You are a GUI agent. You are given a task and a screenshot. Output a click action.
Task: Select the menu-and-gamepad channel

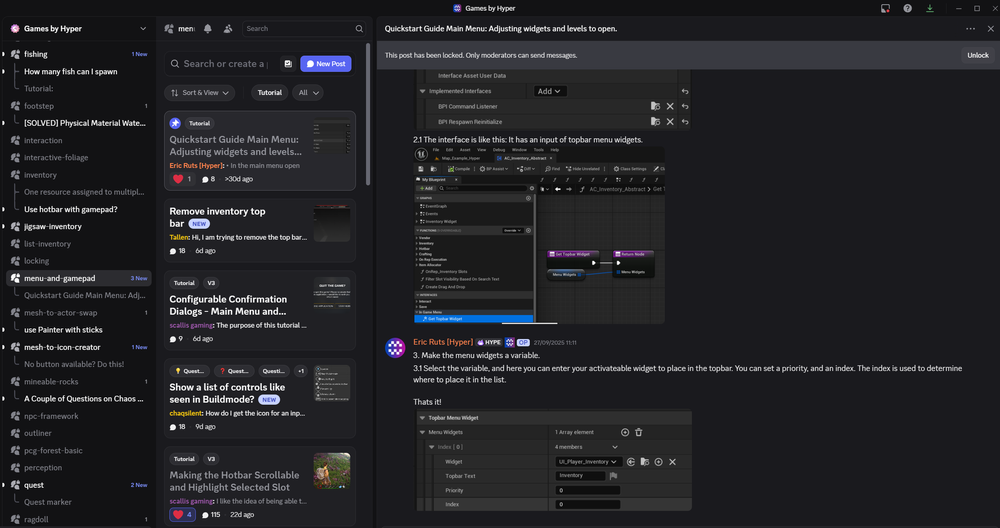[x=59, y=278]
